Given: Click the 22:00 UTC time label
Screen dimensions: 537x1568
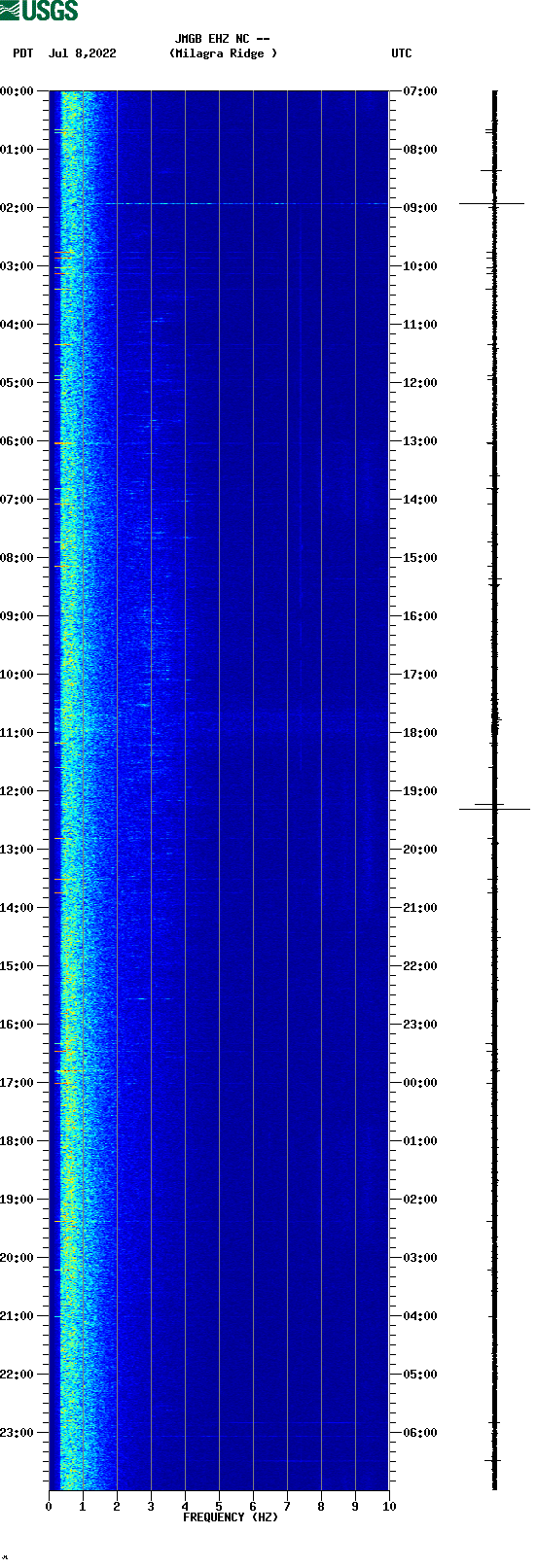Looking at the screenshot, I should click(420, 966).
